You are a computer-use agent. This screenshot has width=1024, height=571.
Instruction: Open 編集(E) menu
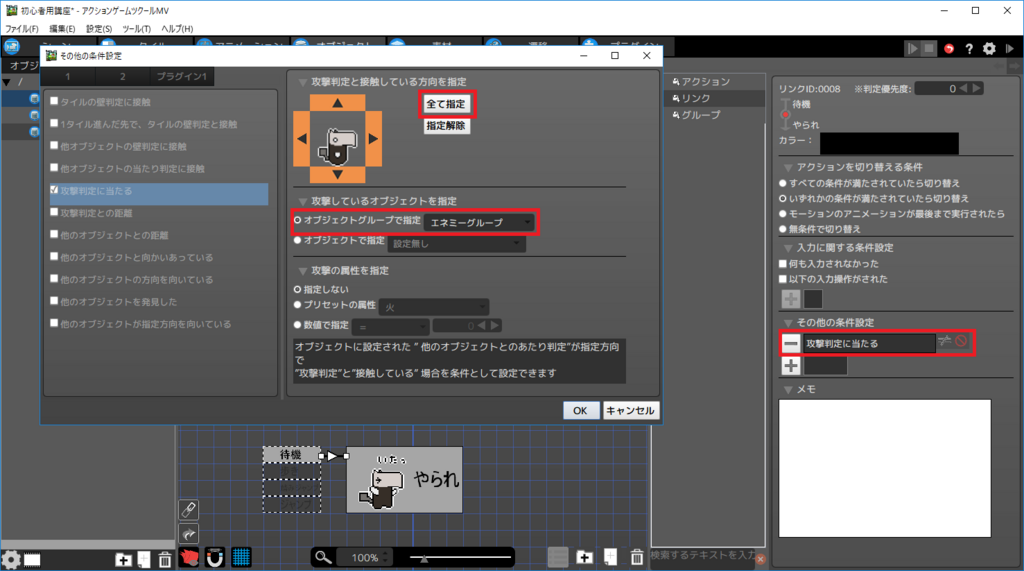tap(62, 29)
